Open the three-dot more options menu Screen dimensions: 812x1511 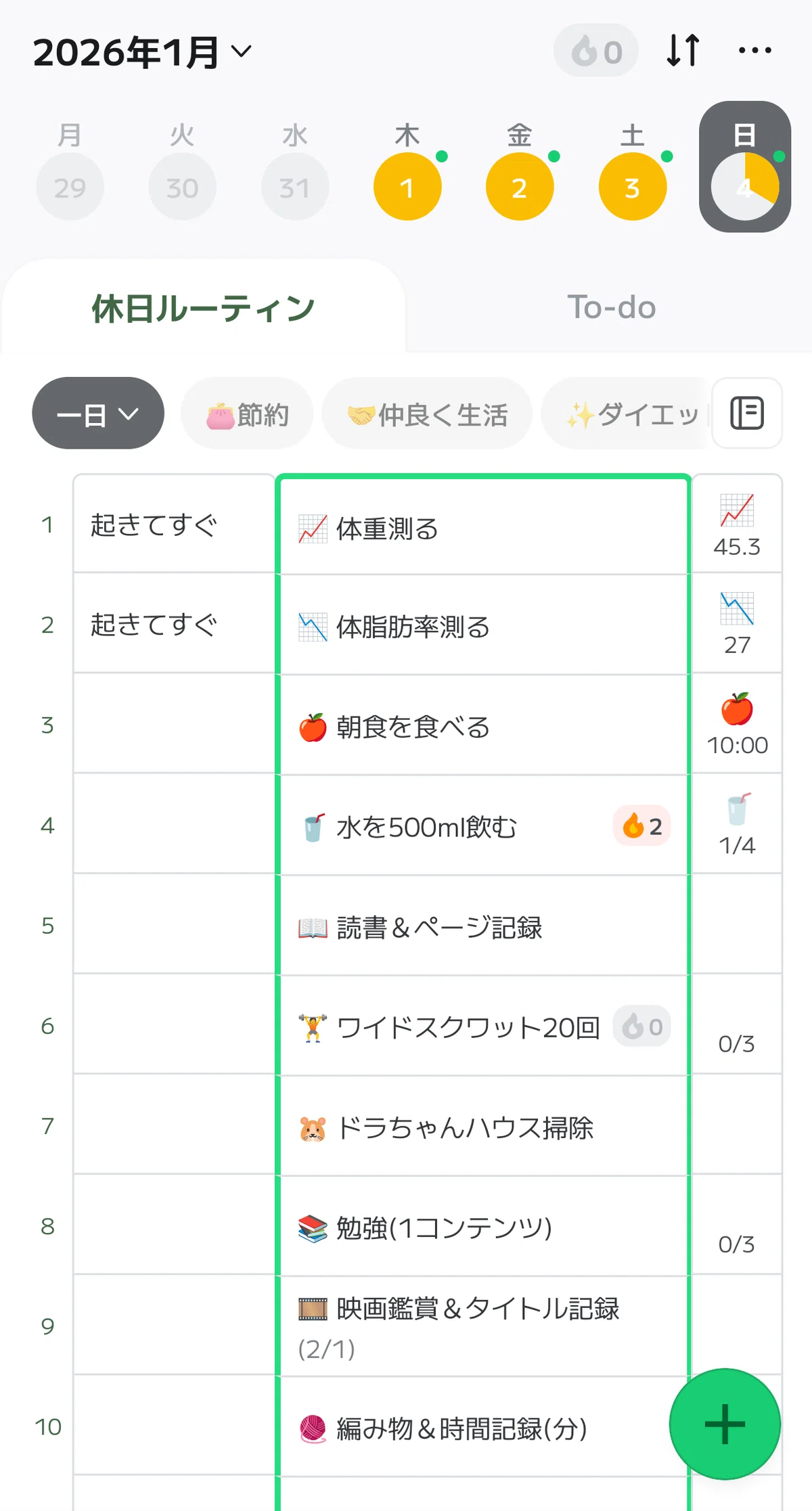click(x=755, y=51)
